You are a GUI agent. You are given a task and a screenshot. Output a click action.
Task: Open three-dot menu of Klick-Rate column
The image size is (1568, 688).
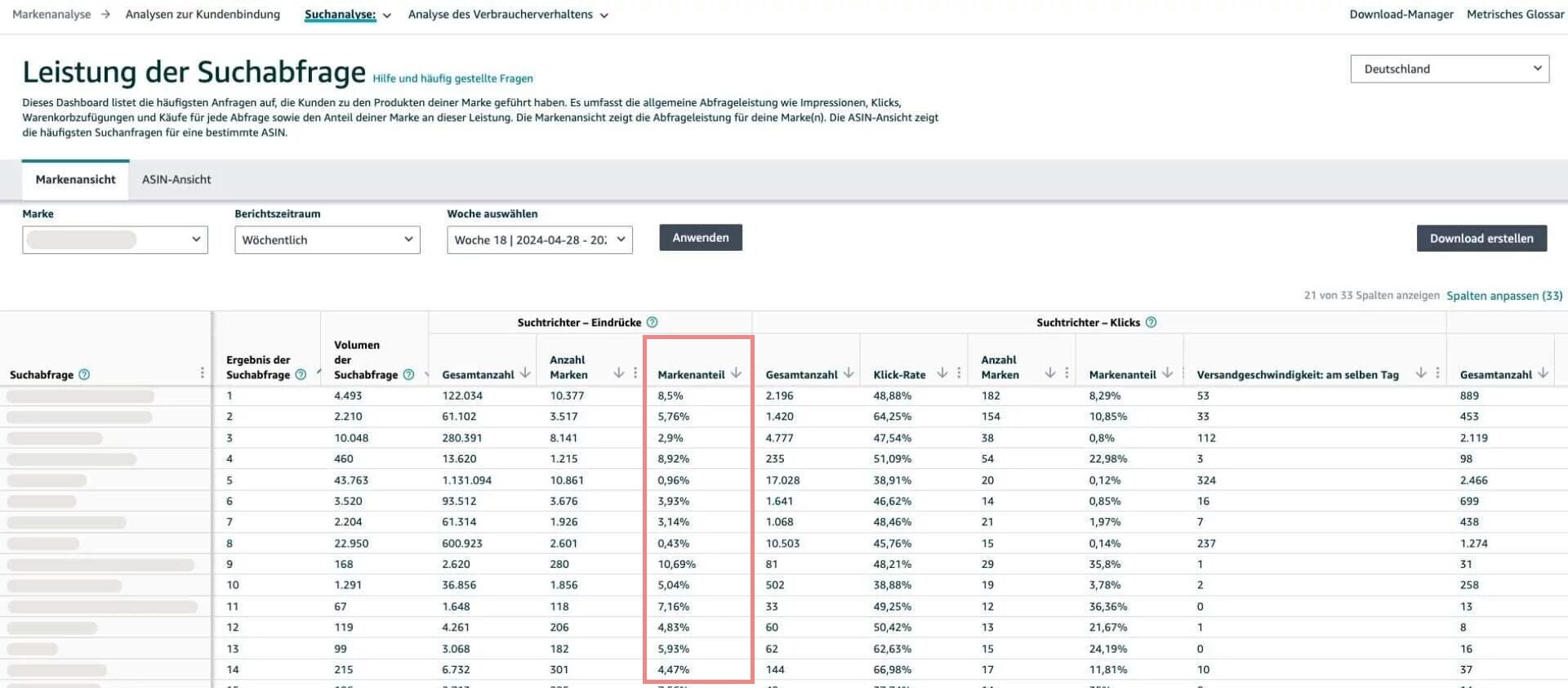click(x=959, y=373)
